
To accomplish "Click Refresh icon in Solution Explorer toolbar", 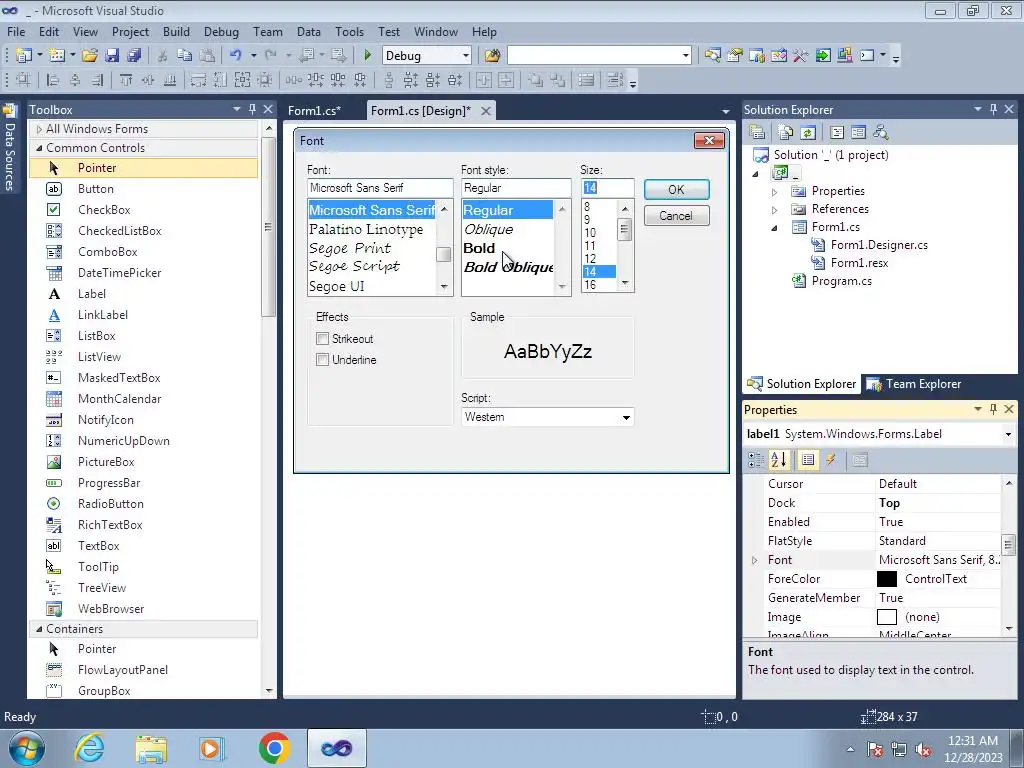I will tap(808, 133).
